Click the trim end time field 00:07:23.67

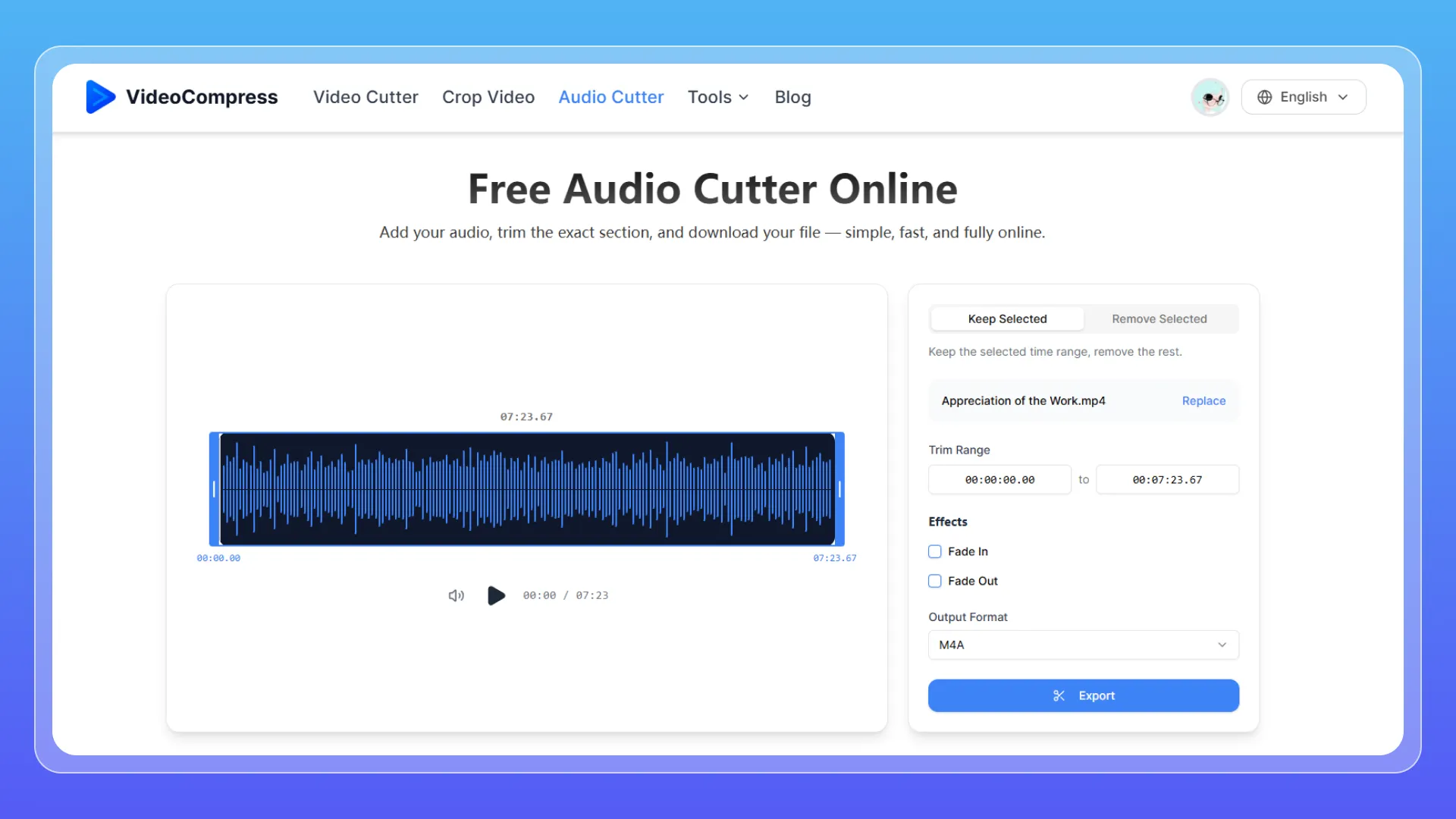click(1167, 479)
